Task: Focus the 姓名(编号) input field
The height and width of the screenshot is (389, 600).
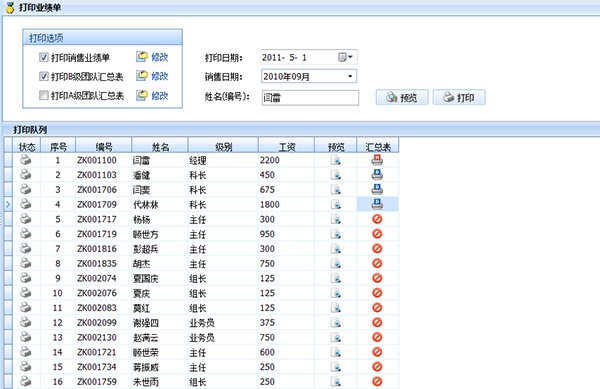Action: pyautogui.click(x=310, y=98)
